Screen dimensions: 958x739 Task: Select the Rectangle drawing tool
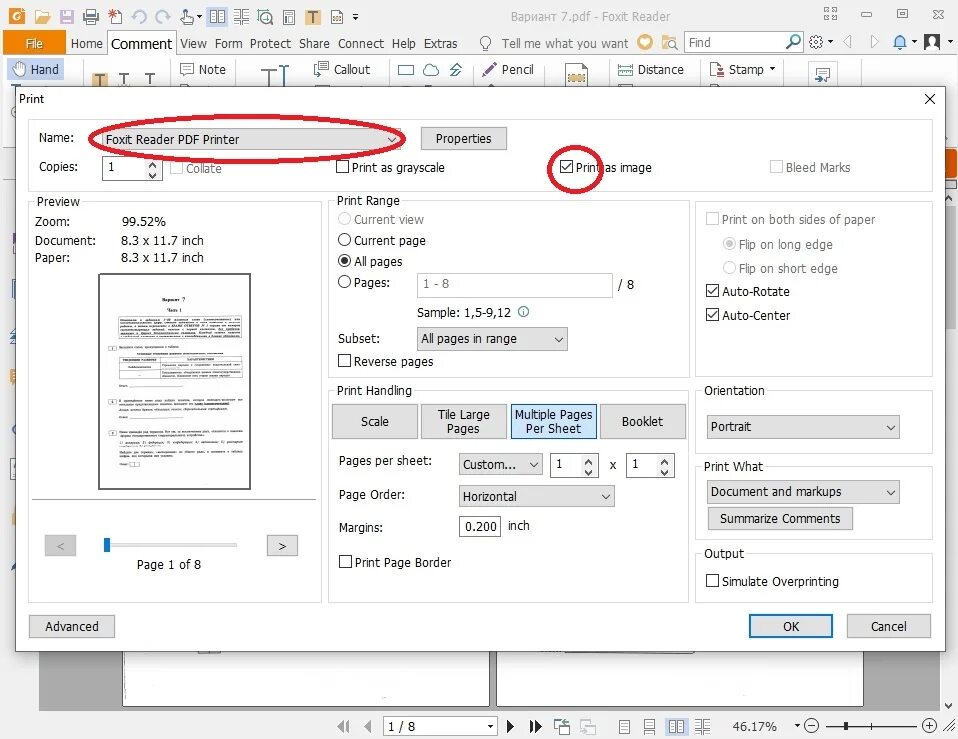406,70
